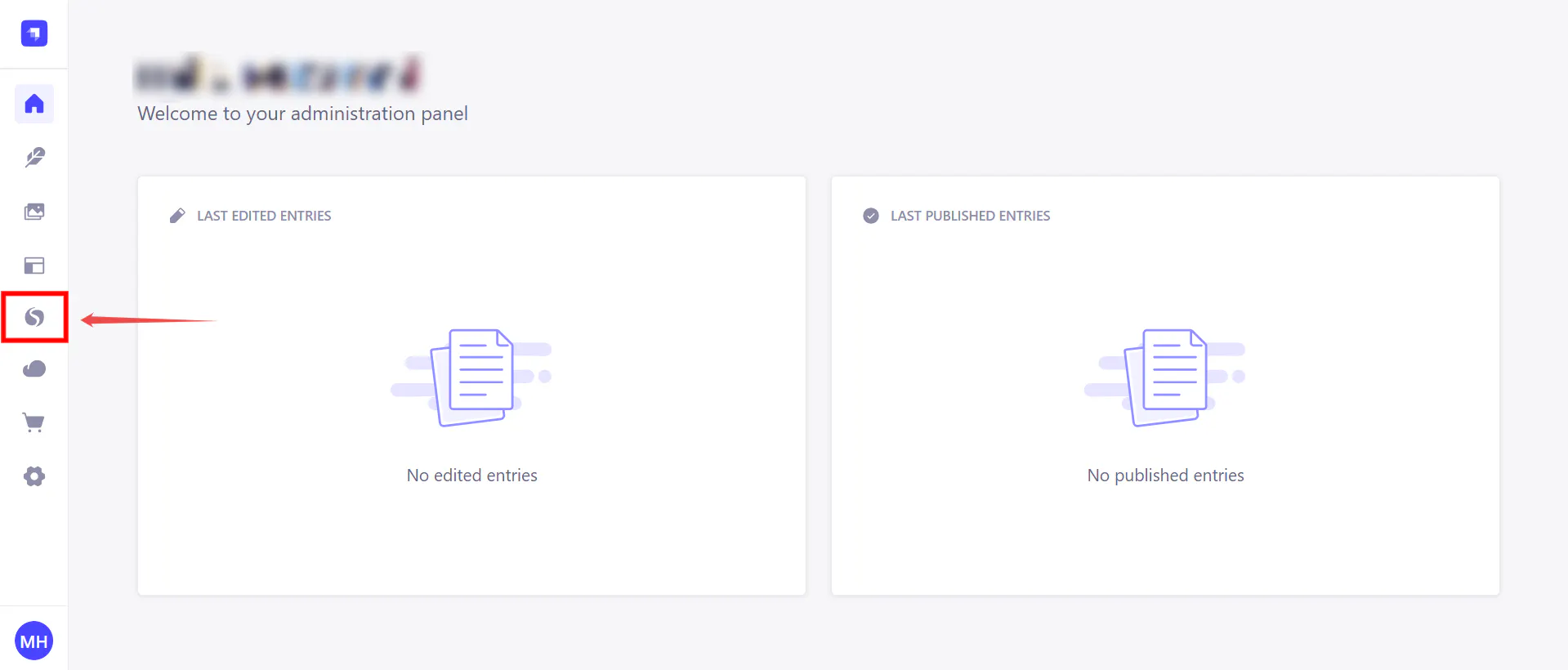Click the checkmark icon beside Last Published Entries
Viewport: 1568px width, 670px height.
coord(871,216)
